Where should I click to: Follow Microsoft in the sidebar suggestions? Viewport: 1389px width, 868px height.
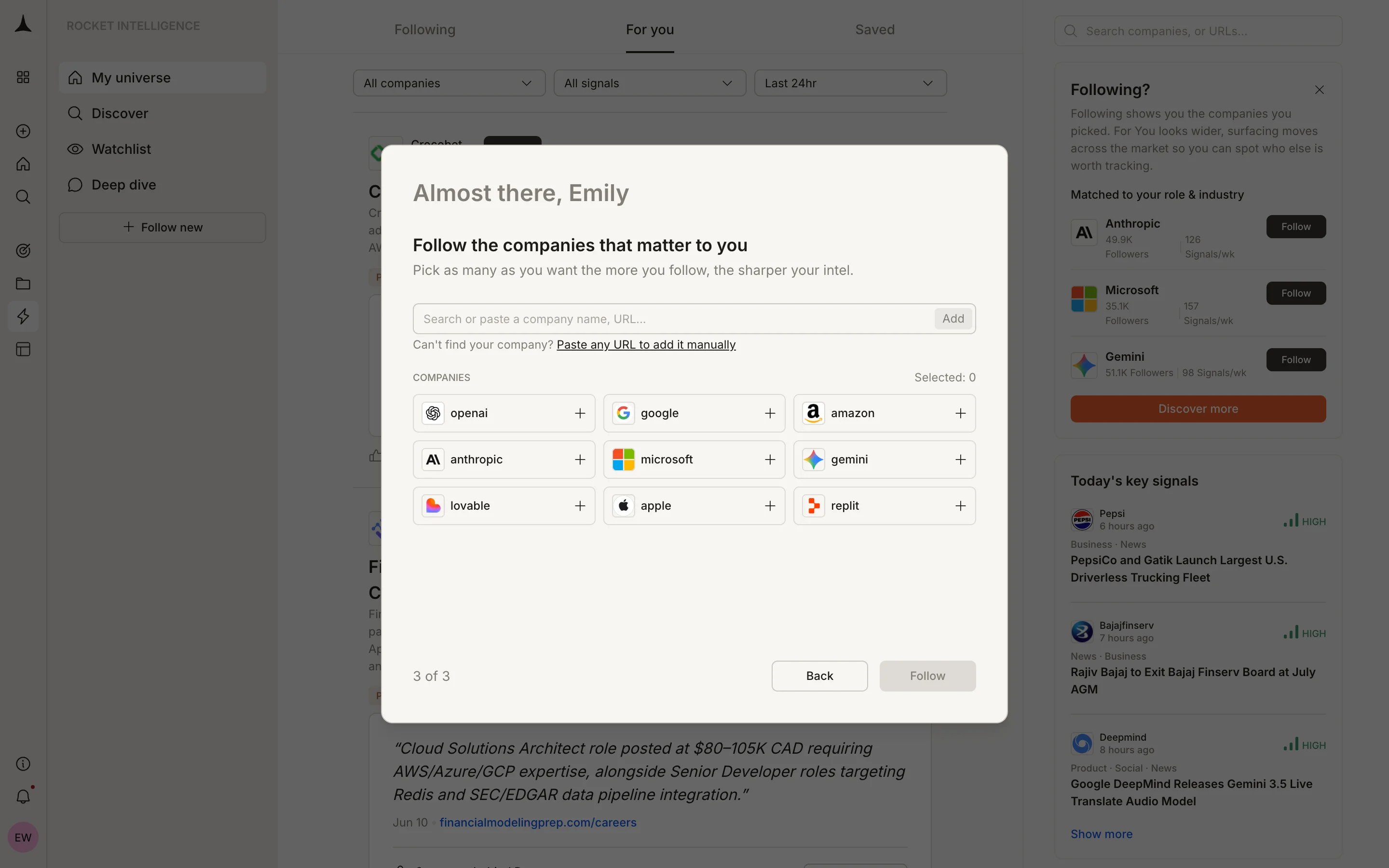[1295, 293]
